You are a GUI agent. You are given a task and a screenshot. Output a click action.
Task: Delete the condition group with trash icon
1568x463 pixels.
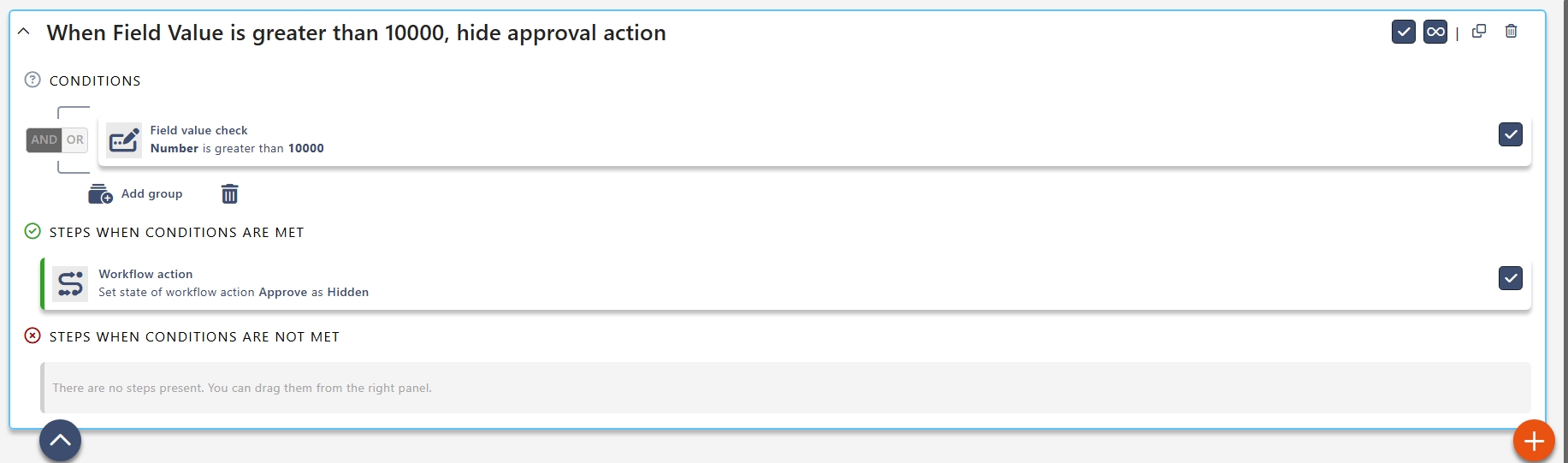[229, 194]
